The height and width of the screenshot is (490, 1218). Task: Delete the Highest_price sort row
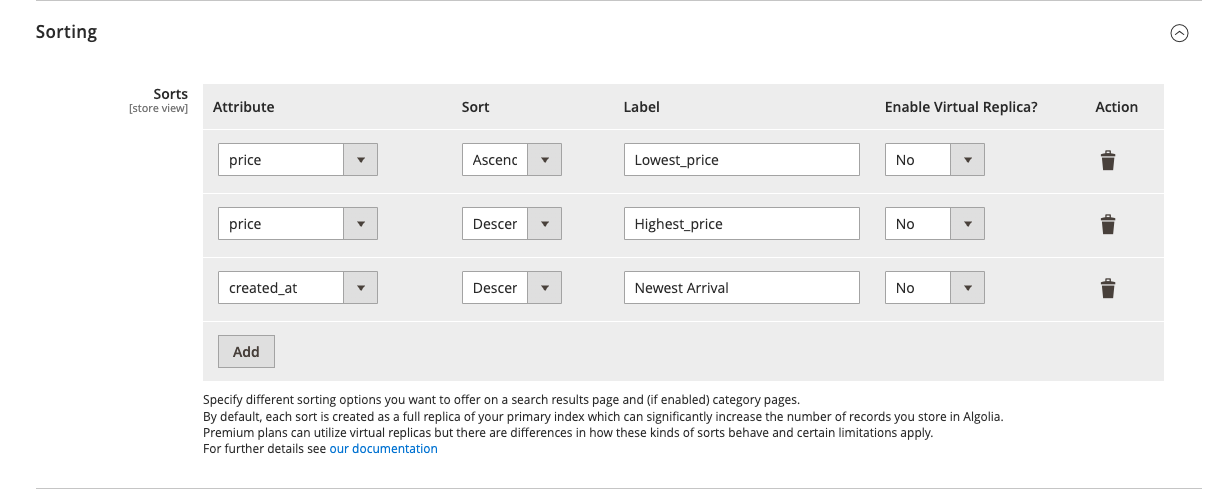click(x=1108, y=224)
